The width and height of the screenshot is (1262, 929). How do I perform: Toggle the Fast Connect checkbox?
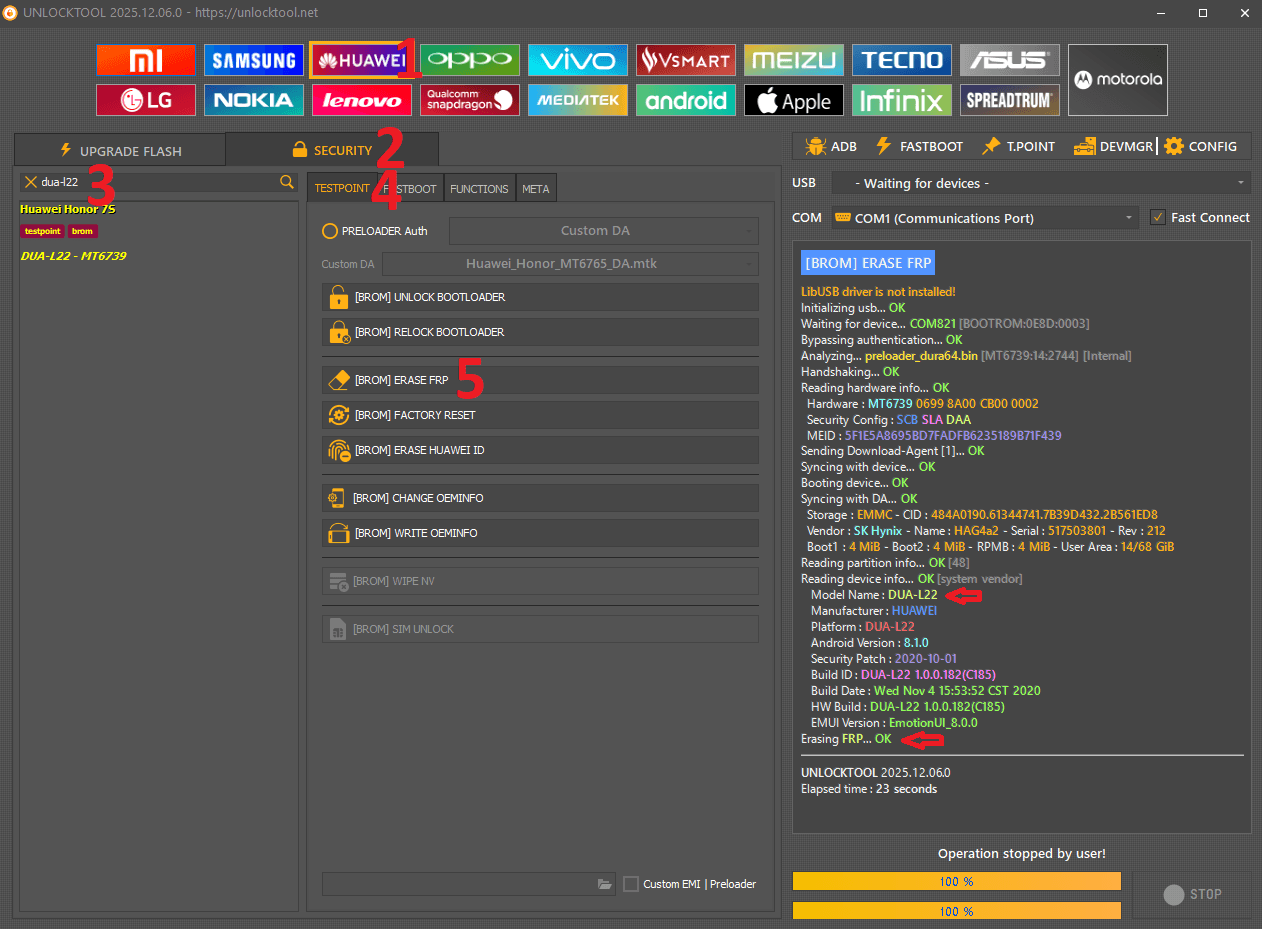1158,218
